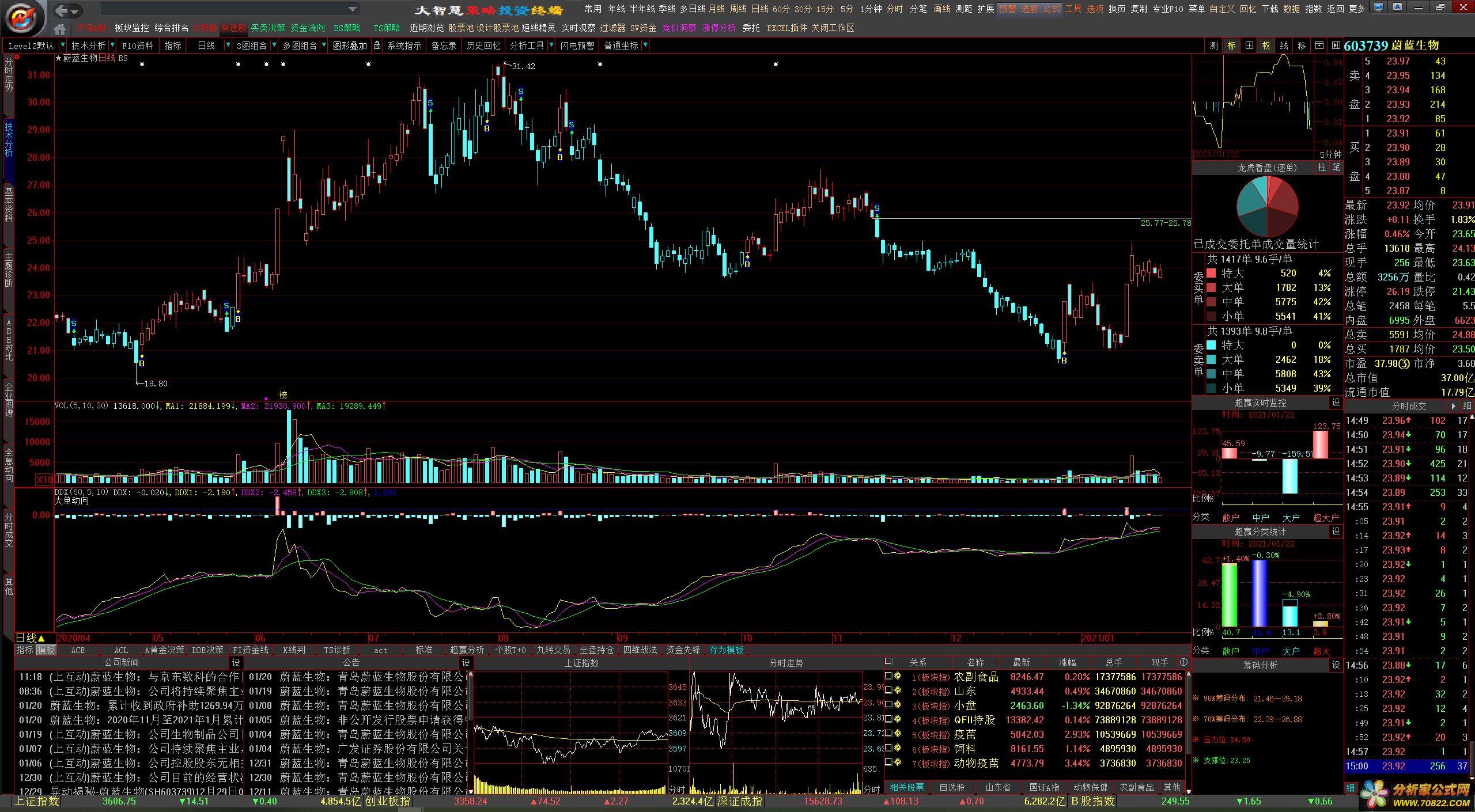Expand the Level2默认 dropdown arrow
Screen dimensions: 1475x812
pyautogui.click(x=62, y=45)
